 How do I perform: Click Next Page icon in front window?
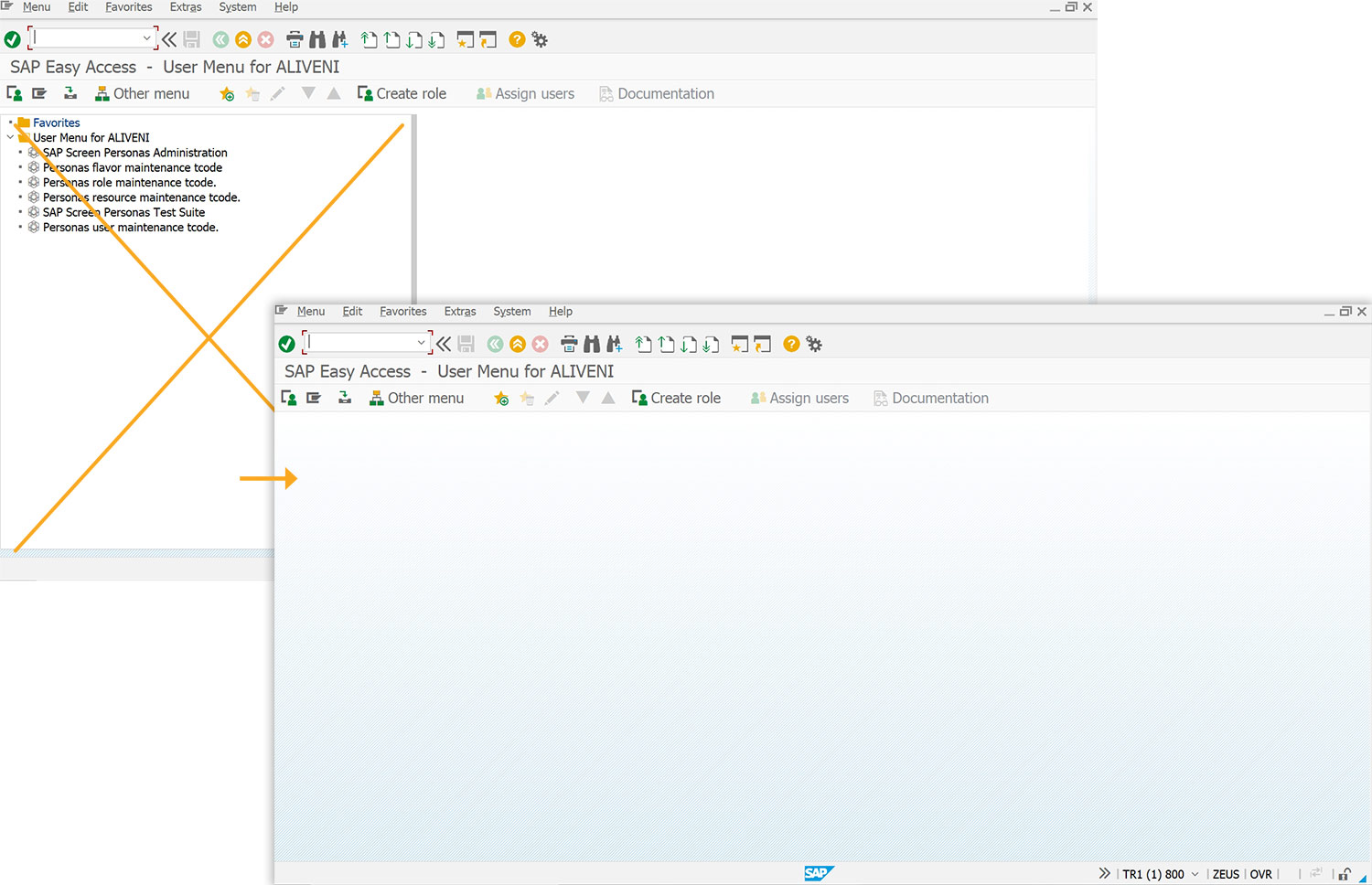689,344
